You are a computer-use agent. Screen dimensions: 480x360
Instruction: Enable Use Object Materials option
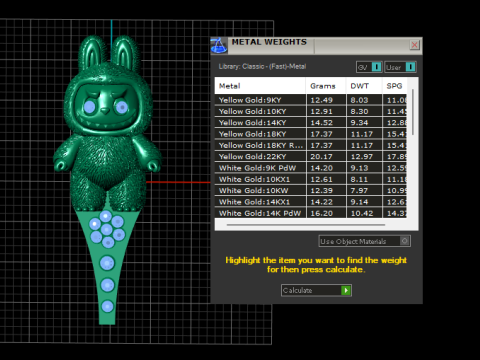click(364, 241)
